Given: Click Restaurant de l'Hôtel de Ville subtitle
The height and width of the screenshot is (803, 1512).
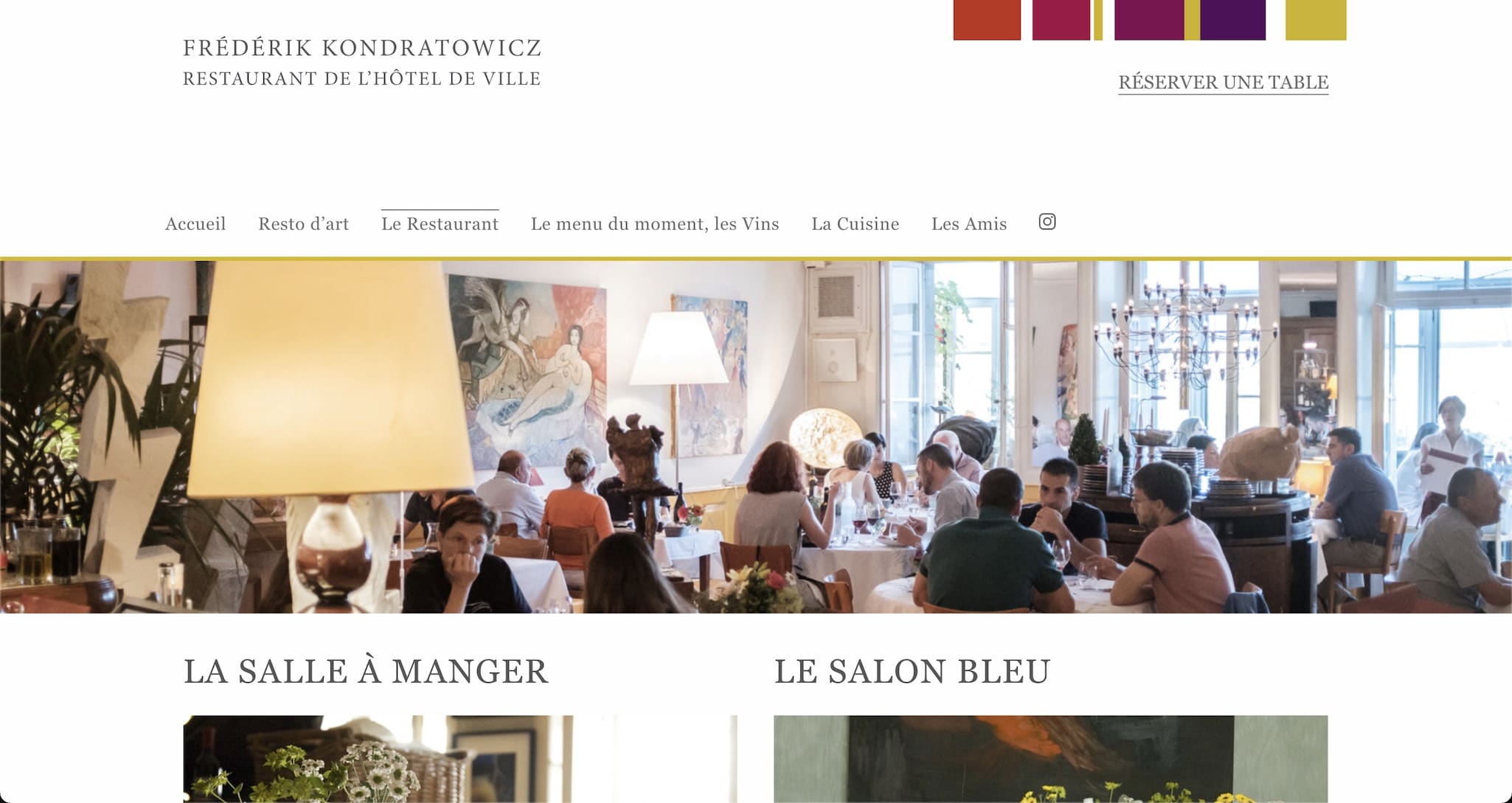Looking at the screenshot, I should (x=362, y=79).
